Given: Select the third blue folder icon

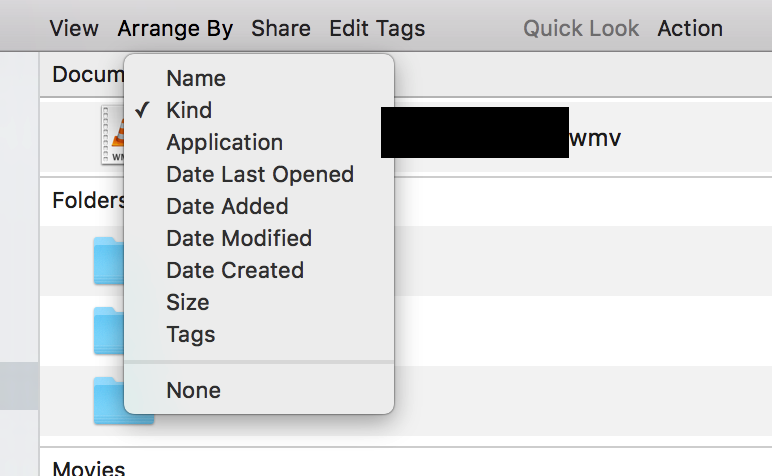Looking at the screenshot, I should 124,401.
